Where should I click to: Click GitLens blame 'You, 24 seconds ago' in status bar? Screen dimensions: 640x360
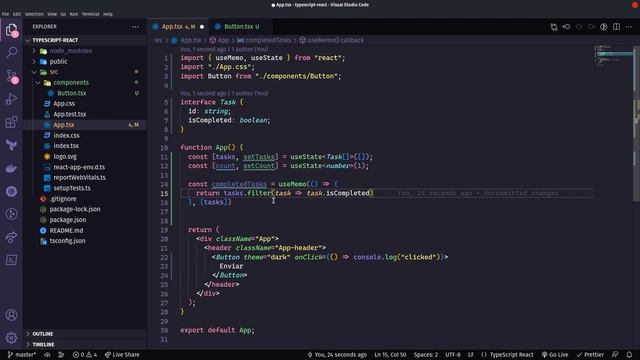coord(337,355)
